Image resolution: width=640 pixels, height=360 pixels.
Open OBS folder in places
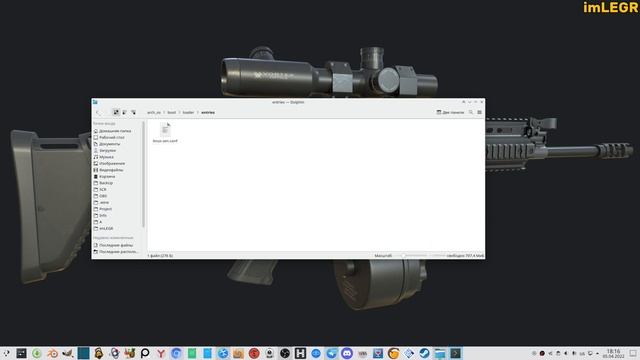pyautogui.click(x=100, y=196)
